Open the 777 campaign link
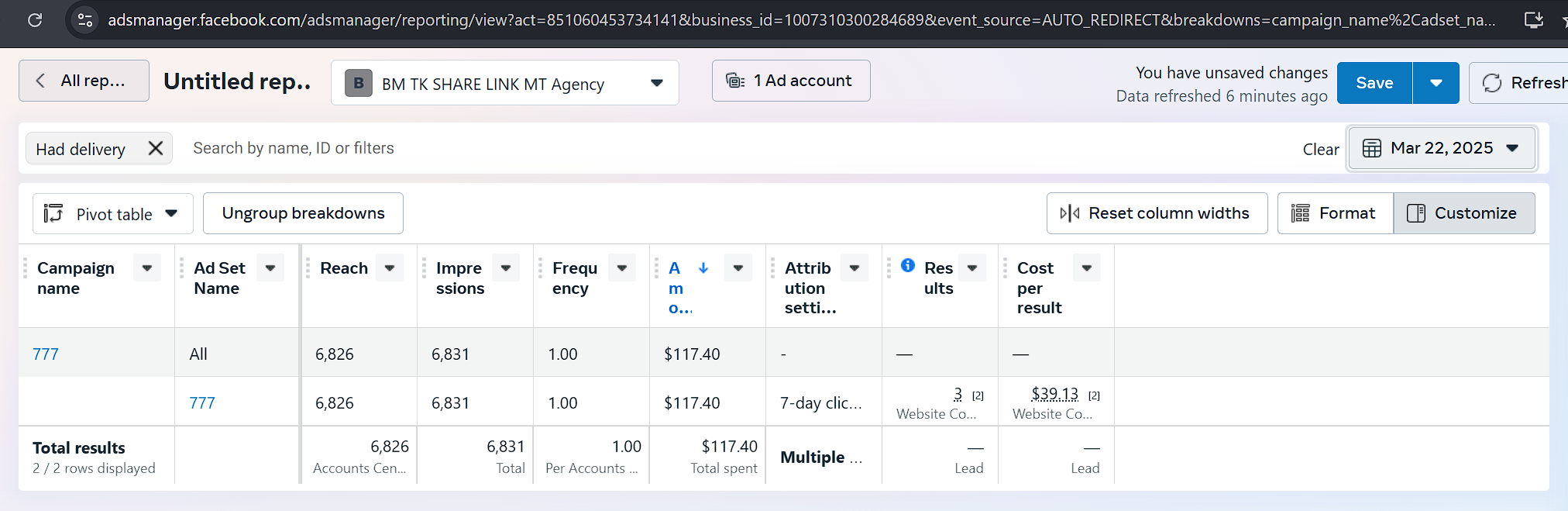This screenshot has height=511, width=1568. 46,354
